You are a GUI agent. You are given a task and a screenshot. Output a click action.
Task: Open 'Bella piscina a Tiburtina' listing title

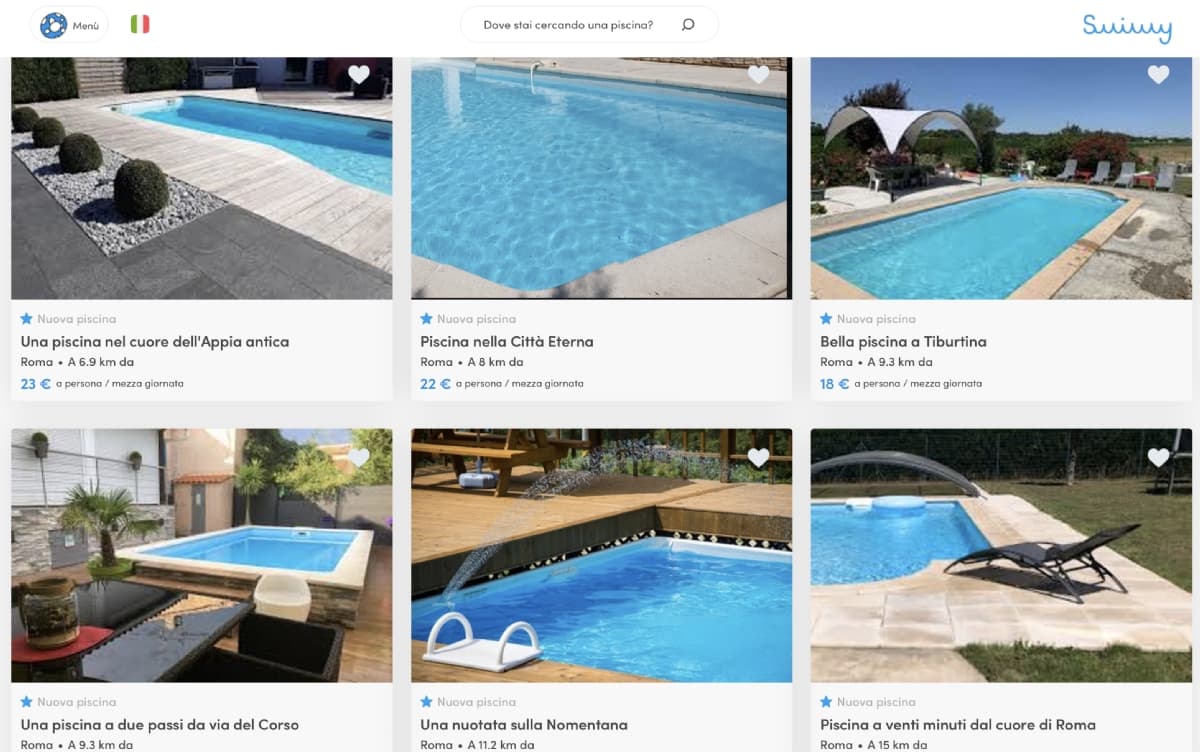pyautogui.click(x=903, y=341)
